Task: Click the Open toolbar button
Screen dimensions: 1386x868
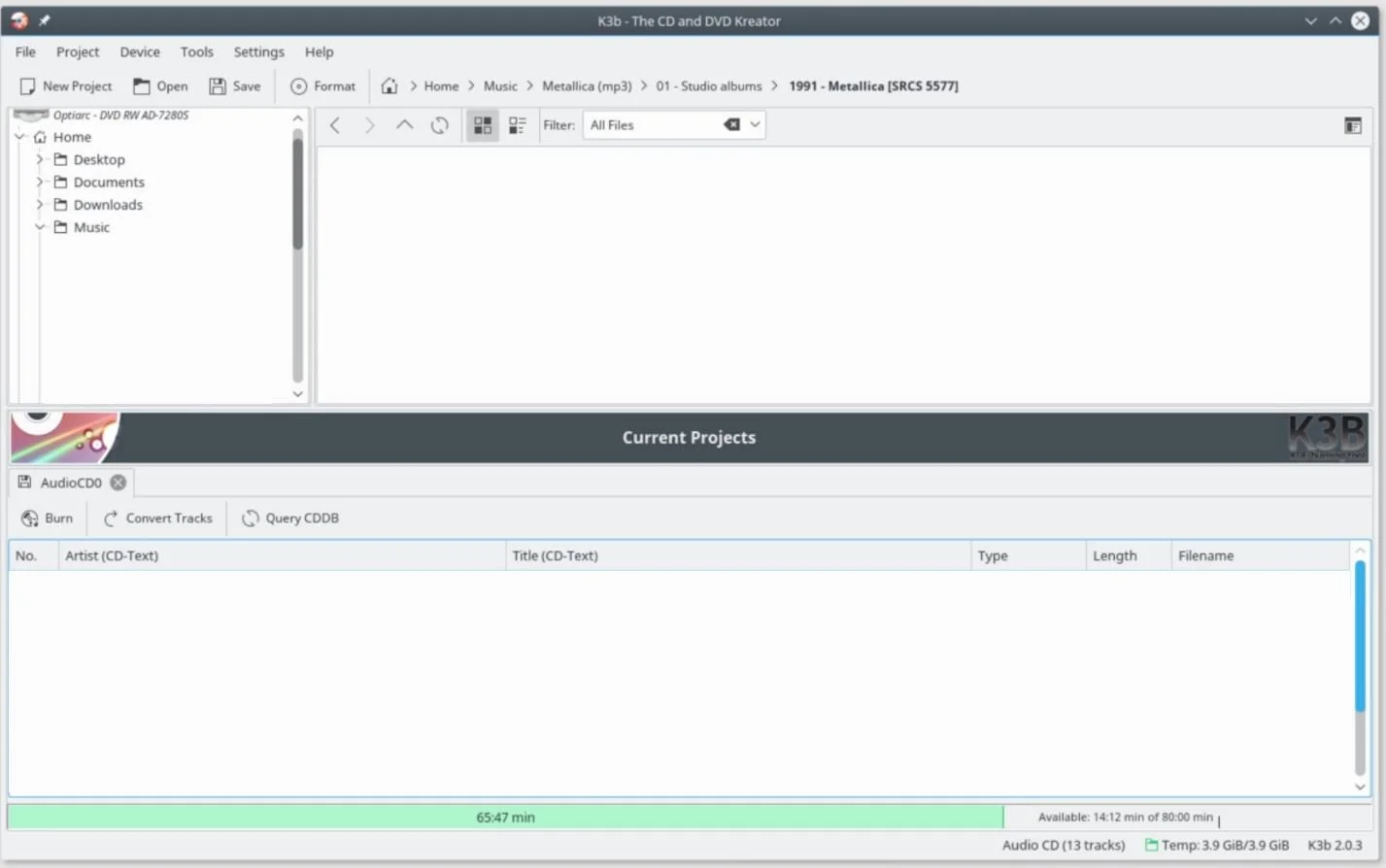Action: 161,86
